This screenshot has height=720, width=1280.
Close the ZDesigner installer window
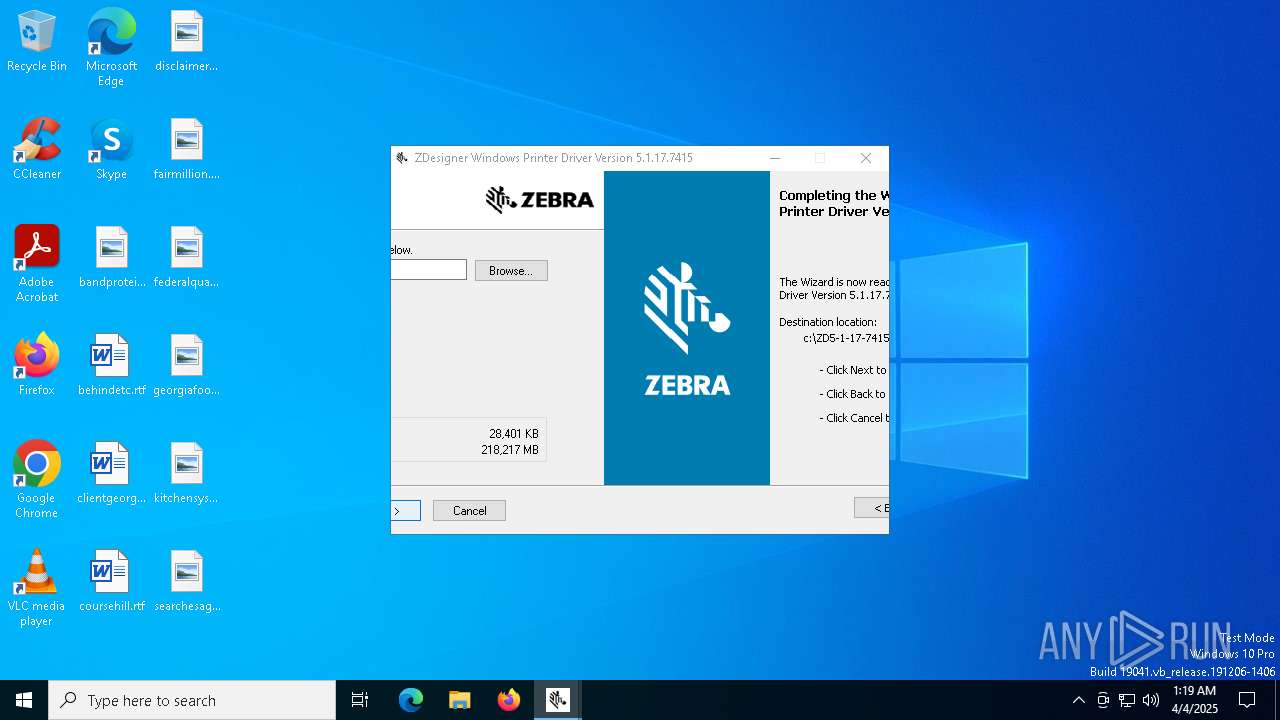point(866,158)
